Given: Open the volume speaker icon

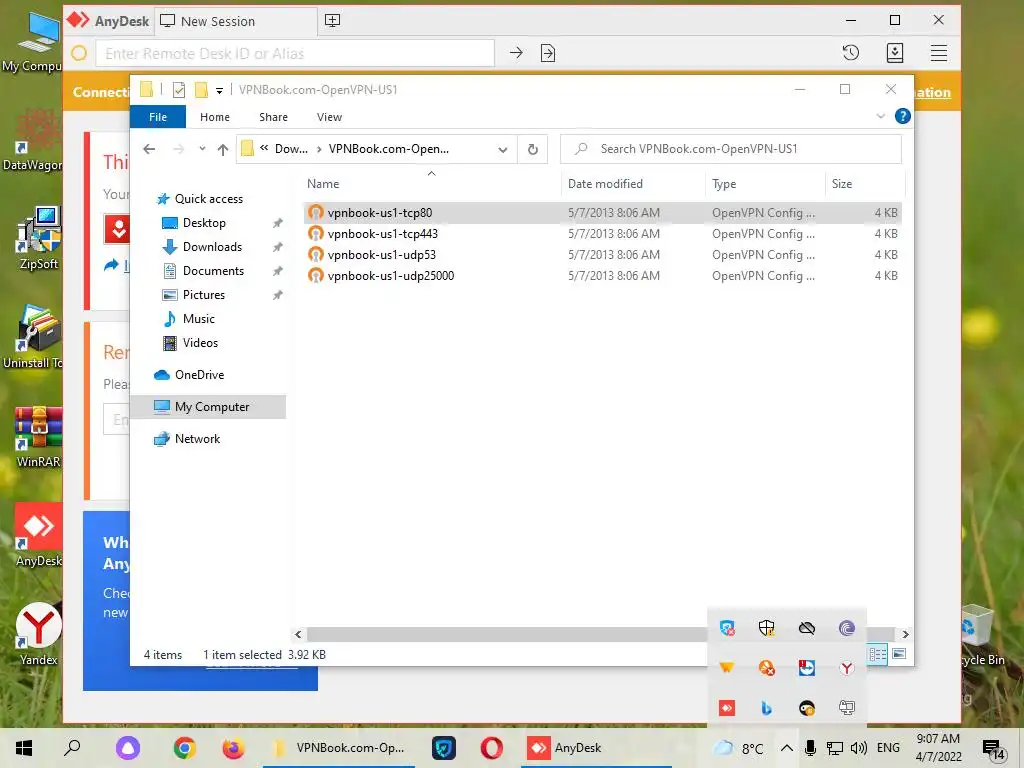Looking at the screenshot, I should point(859,748).
